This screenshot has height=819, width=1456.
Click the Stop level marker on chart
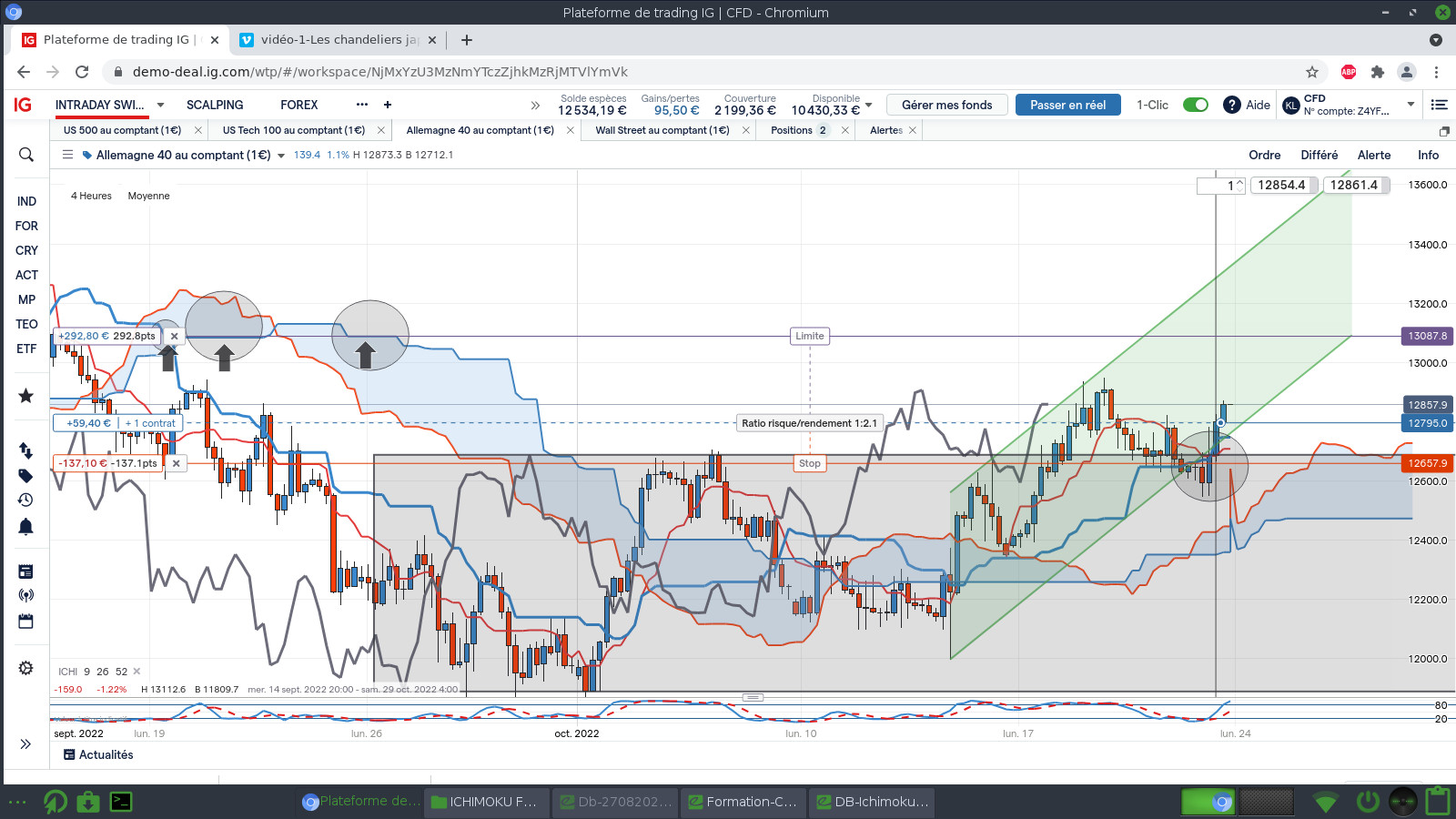click(810, 463)
